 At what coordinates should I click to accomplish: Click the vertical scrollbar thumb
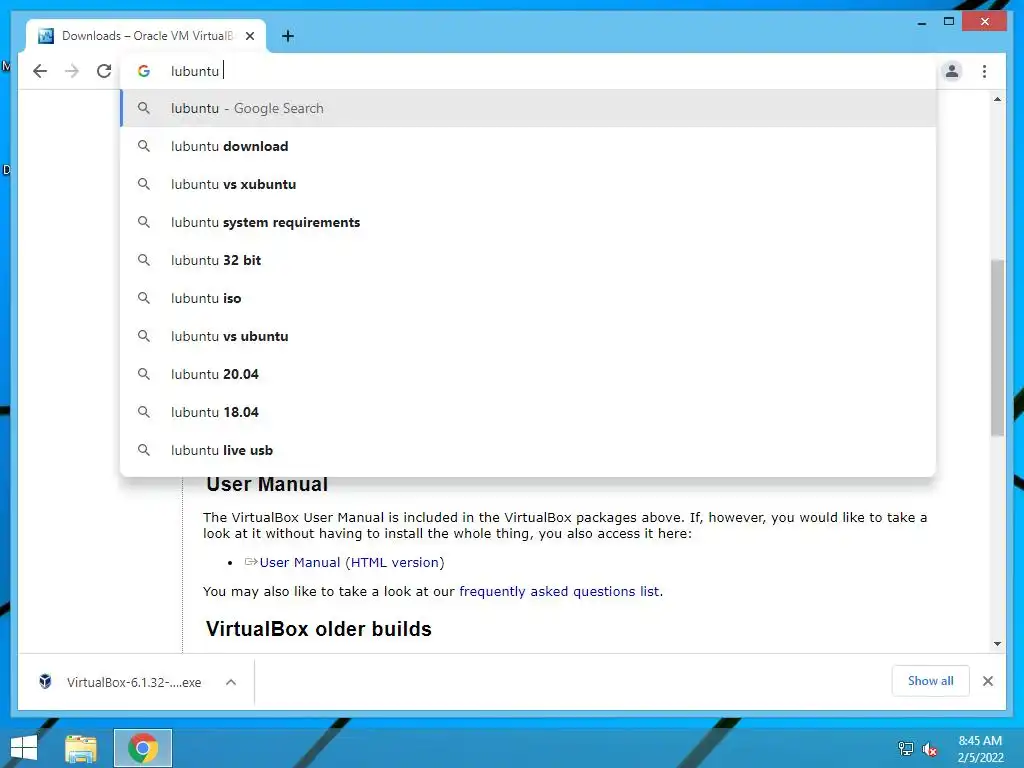[997, 347]
